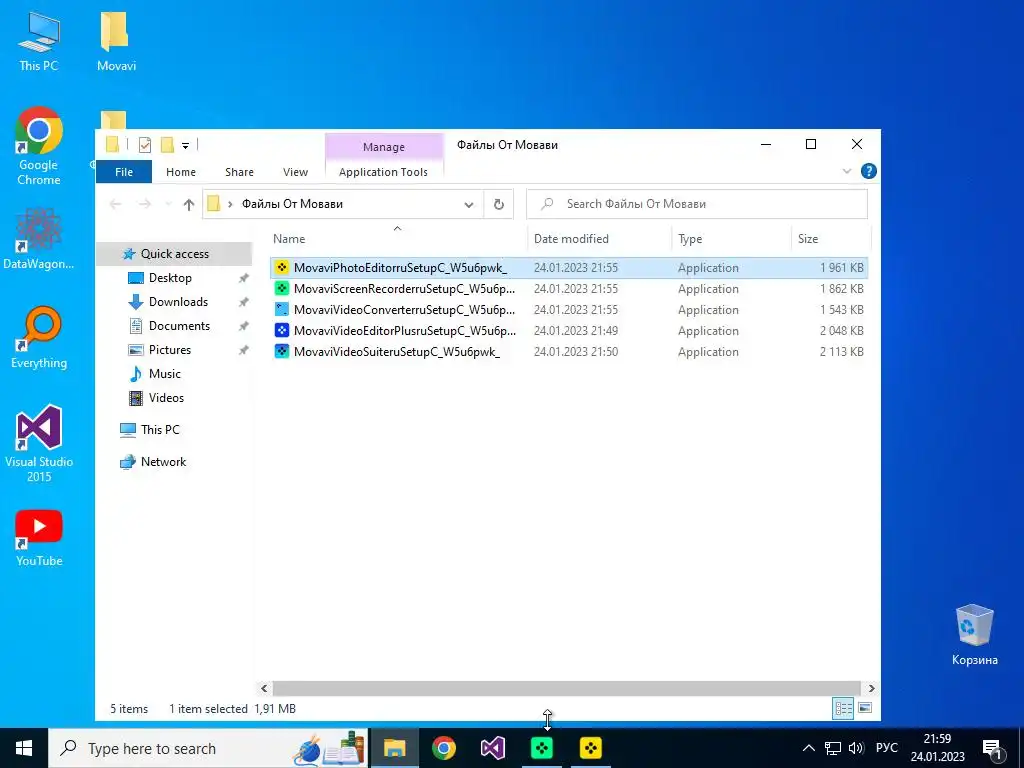
Task: Go up one folder level
Action: tap(189, 204)
